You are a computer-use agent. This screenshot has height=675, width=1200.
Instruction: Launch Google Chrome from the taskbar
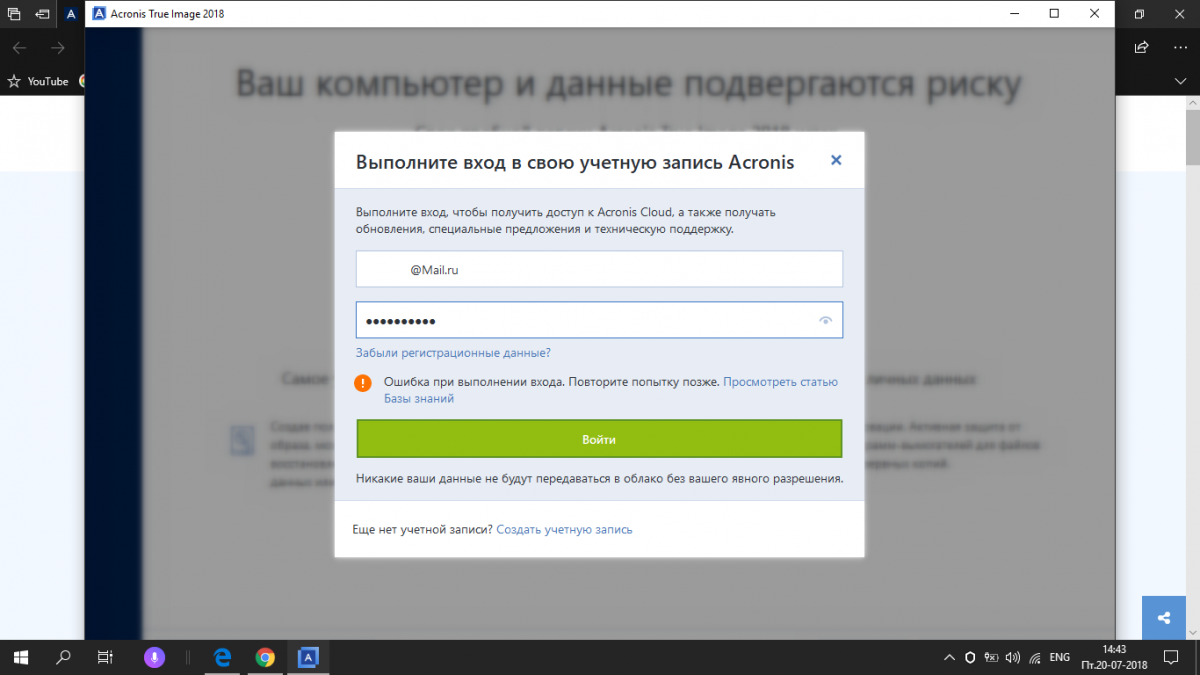pyautogui.click(x=265, y=657)
